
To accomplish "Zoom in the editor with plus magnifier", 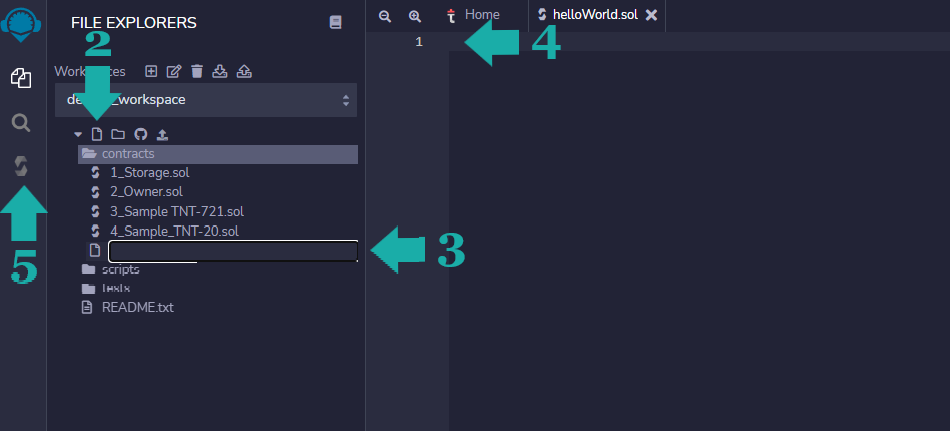I will click(x=415, y=15).
